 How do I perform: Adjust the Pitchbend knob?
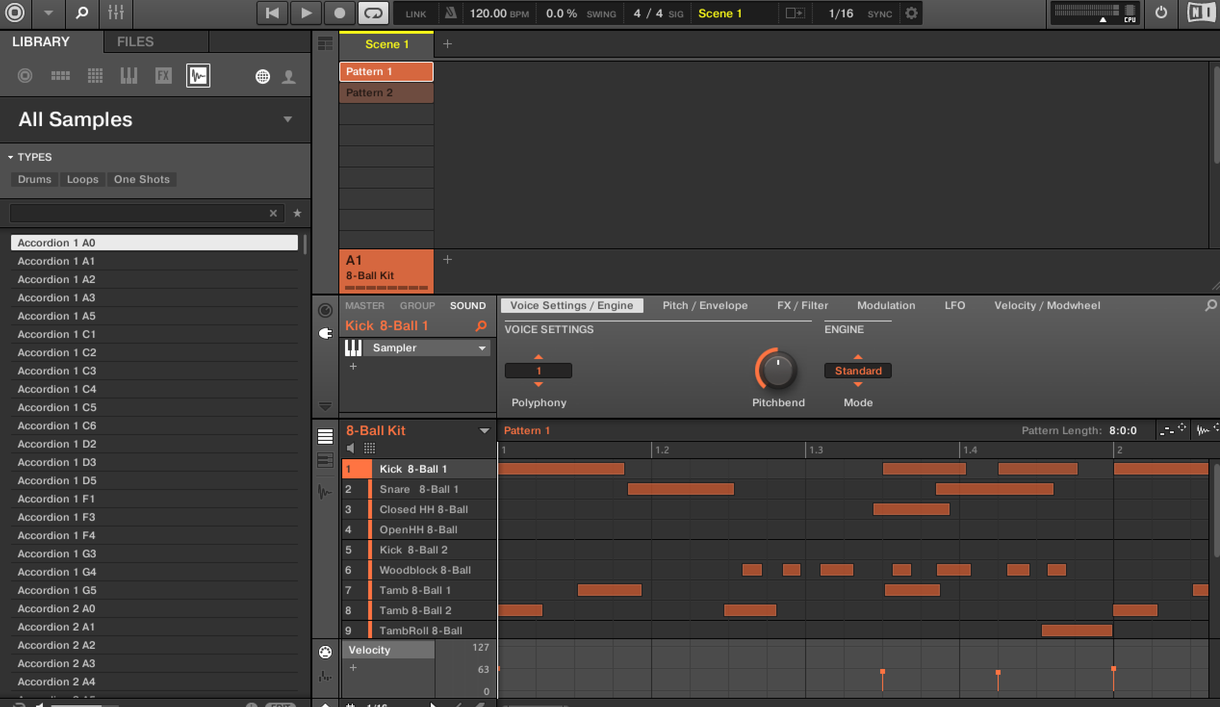(777, 371)
